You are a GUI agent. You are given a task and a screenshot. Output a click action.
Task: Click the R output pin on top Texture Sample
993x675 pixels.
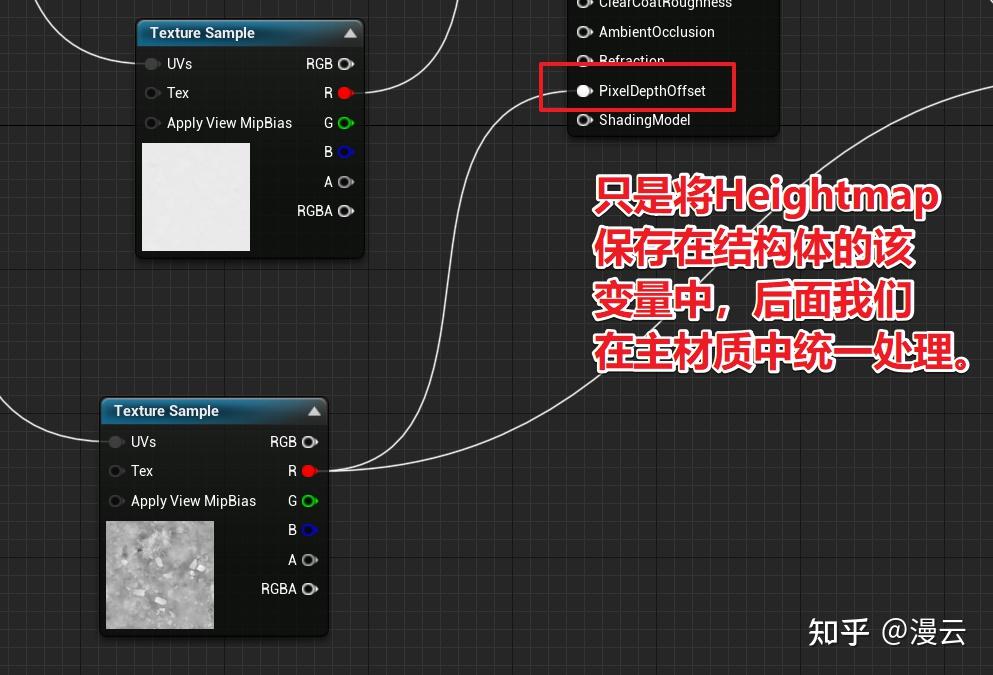tap(344, 93)
